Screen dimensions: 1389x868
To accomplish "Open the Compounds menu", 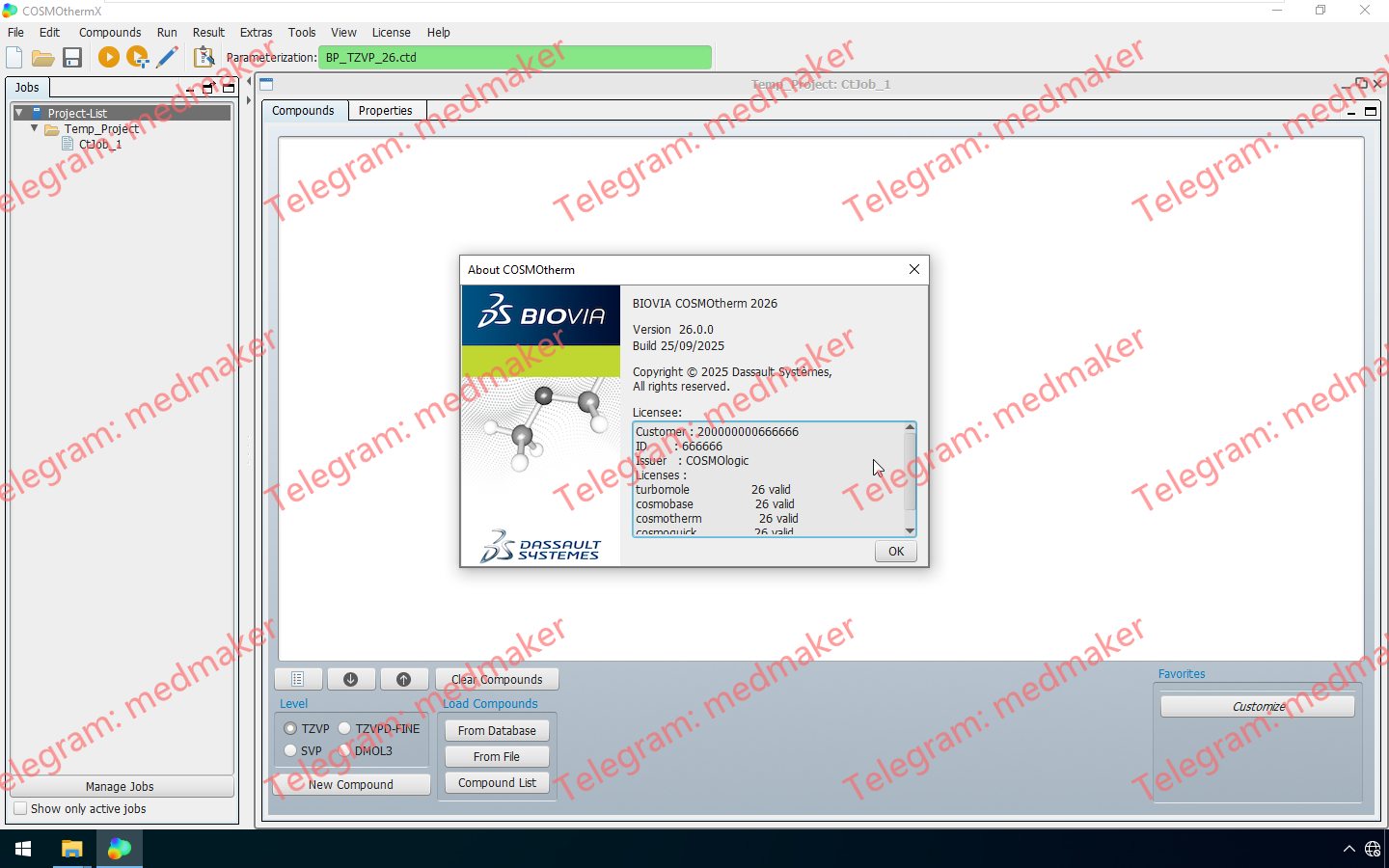I will [x=110, y=32].
